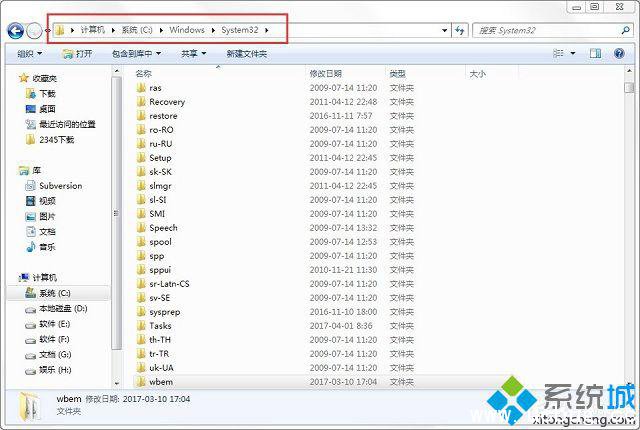The image size is (640, 430).
Task: Sort by 大小 column header
Action: pos(478,73)
